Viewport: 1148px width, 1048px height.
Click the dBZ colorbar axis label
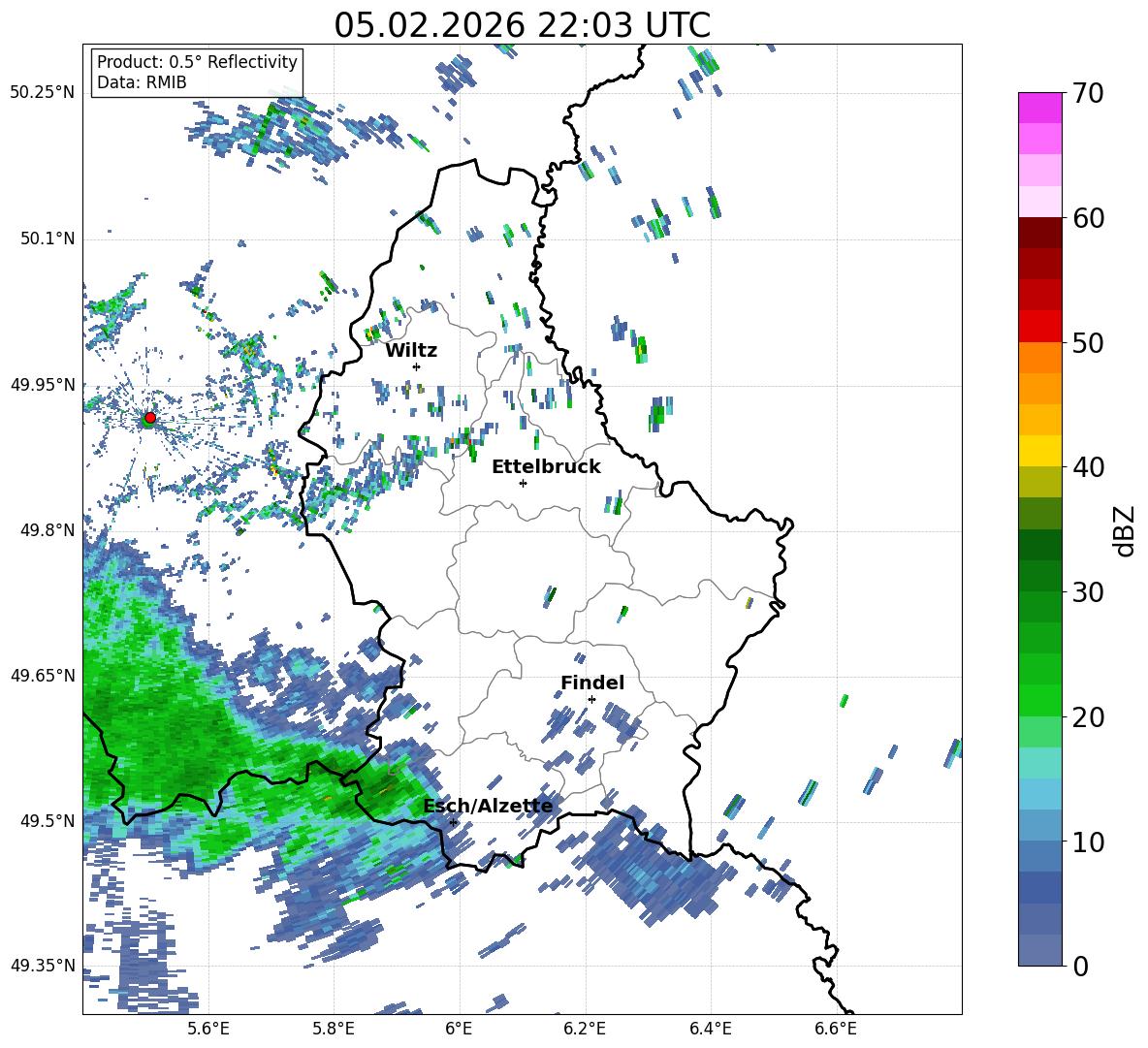tap(1126, 530)
